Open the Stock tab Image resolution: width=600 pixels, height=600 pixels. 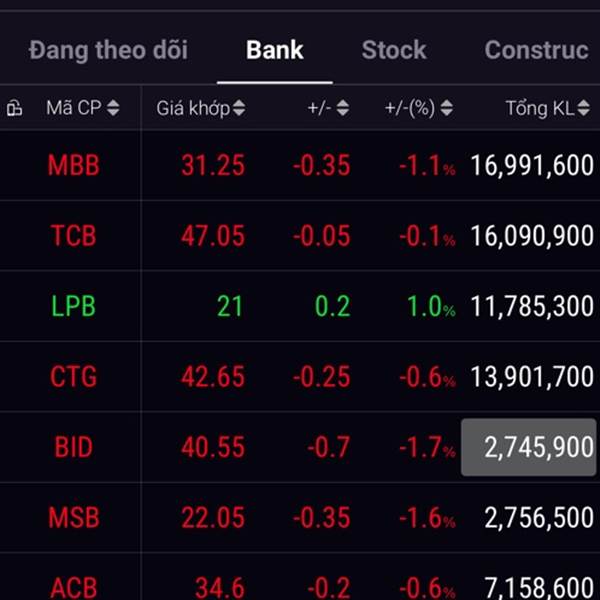pyautogui.click(x=394, y=50)
